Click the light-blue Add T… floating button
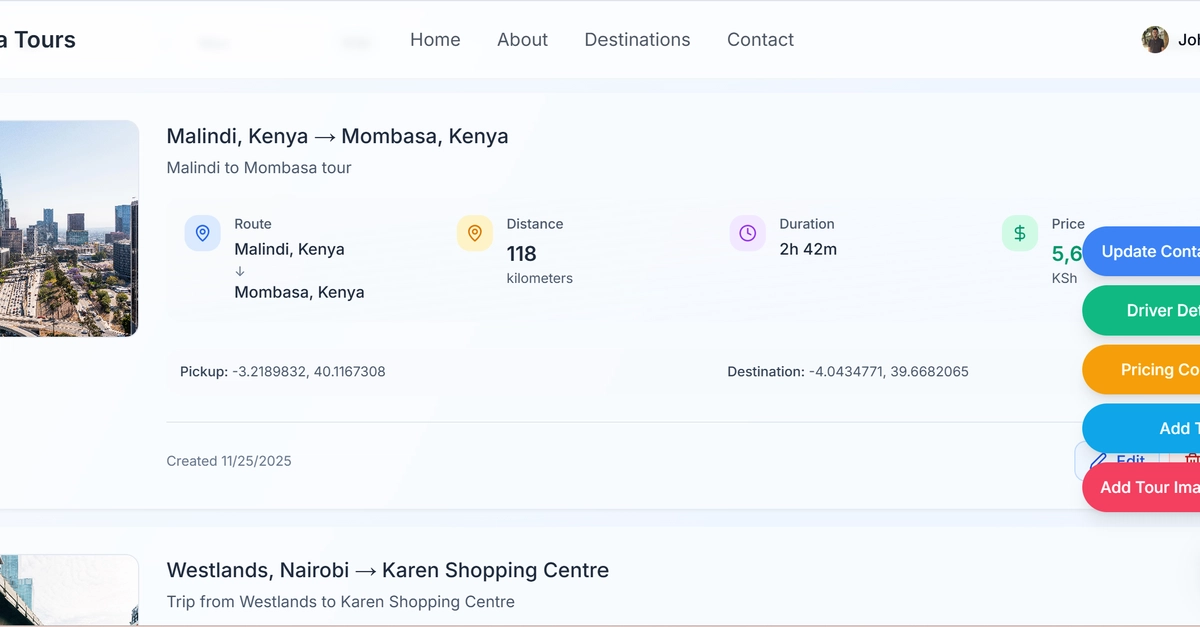 tap(1141, 429)
